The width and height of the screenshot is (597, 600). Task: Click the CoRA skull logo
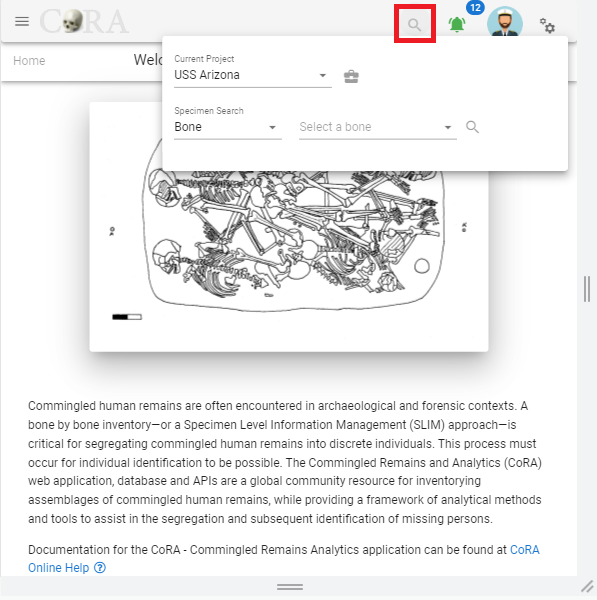tap(83, 21)
